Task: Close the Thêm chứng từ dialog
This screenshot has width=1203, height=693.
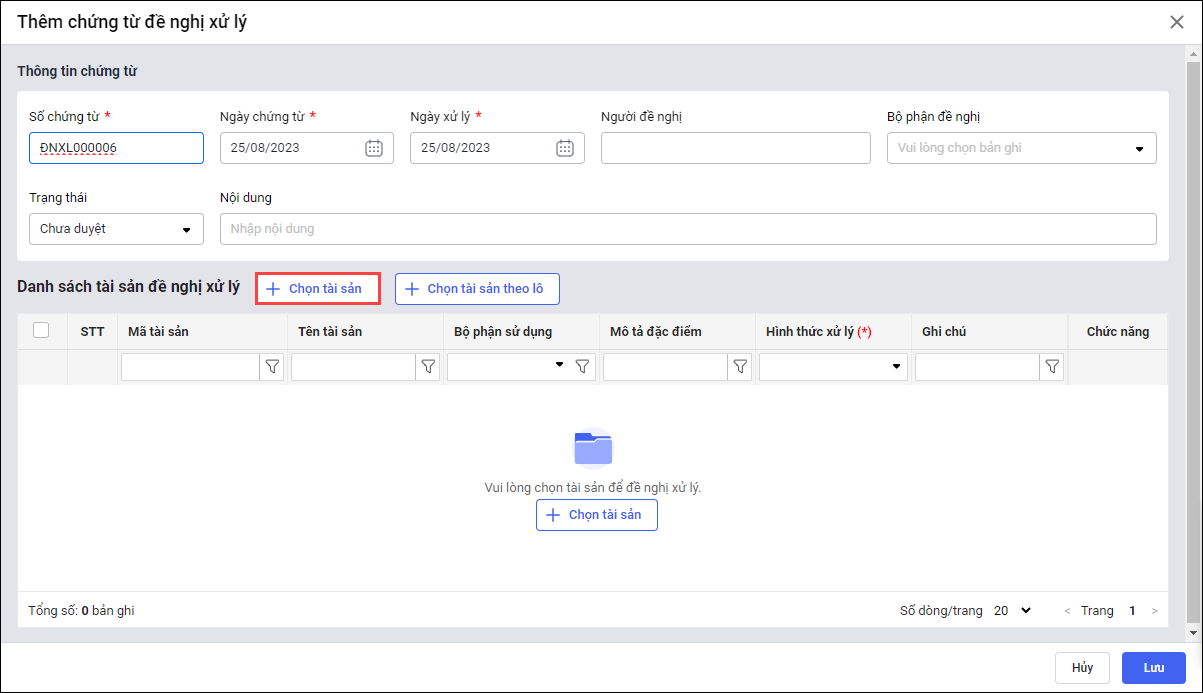Action: tap(1176, 22)
